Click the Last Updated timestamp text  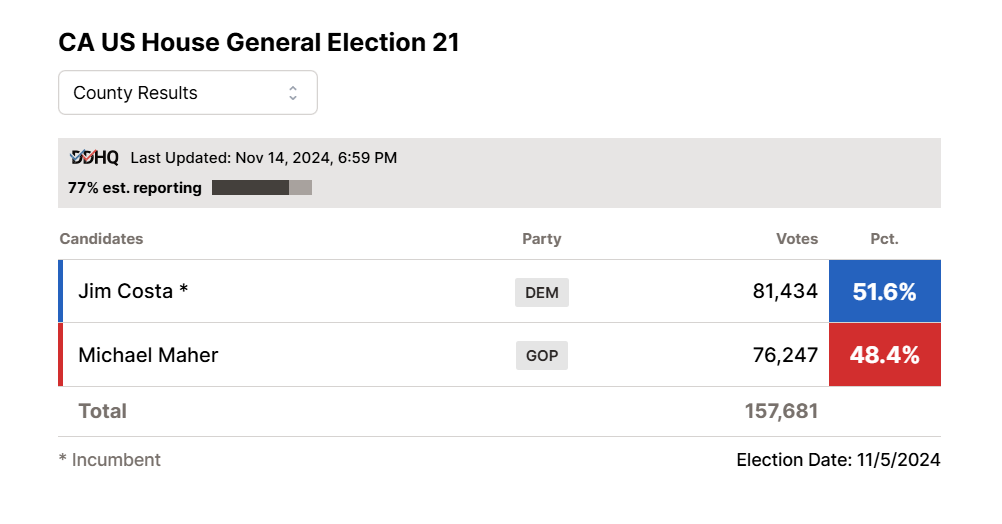264,157
